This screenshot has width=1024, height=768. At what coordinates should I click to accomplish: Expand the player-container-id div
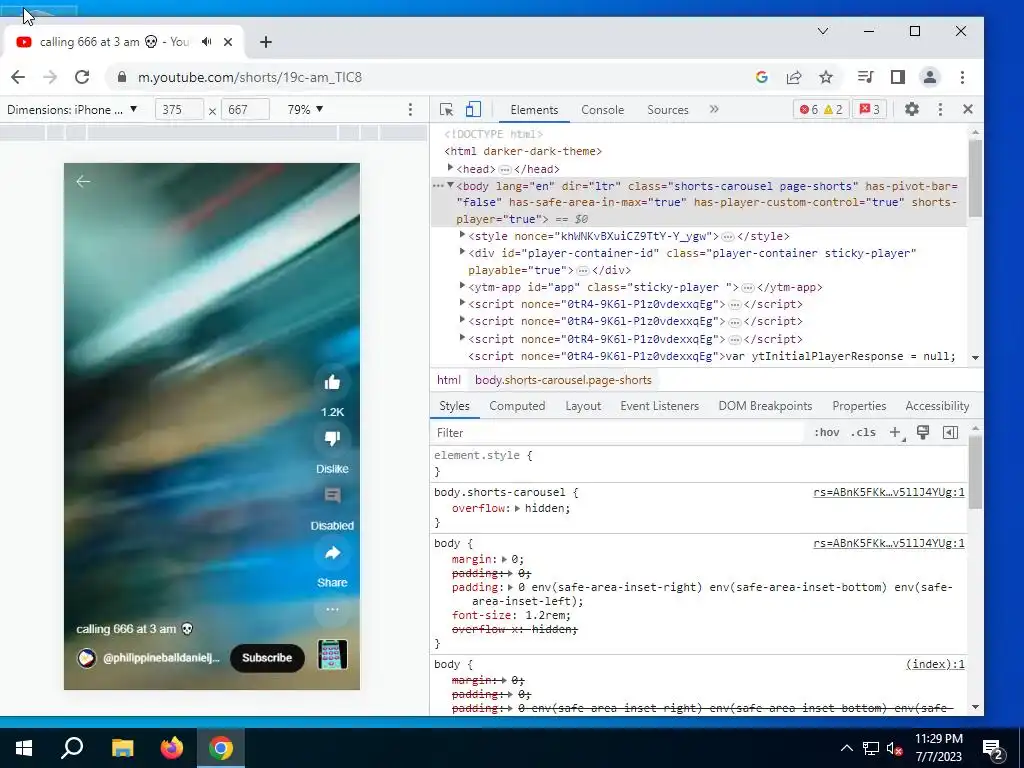point(462,252)
